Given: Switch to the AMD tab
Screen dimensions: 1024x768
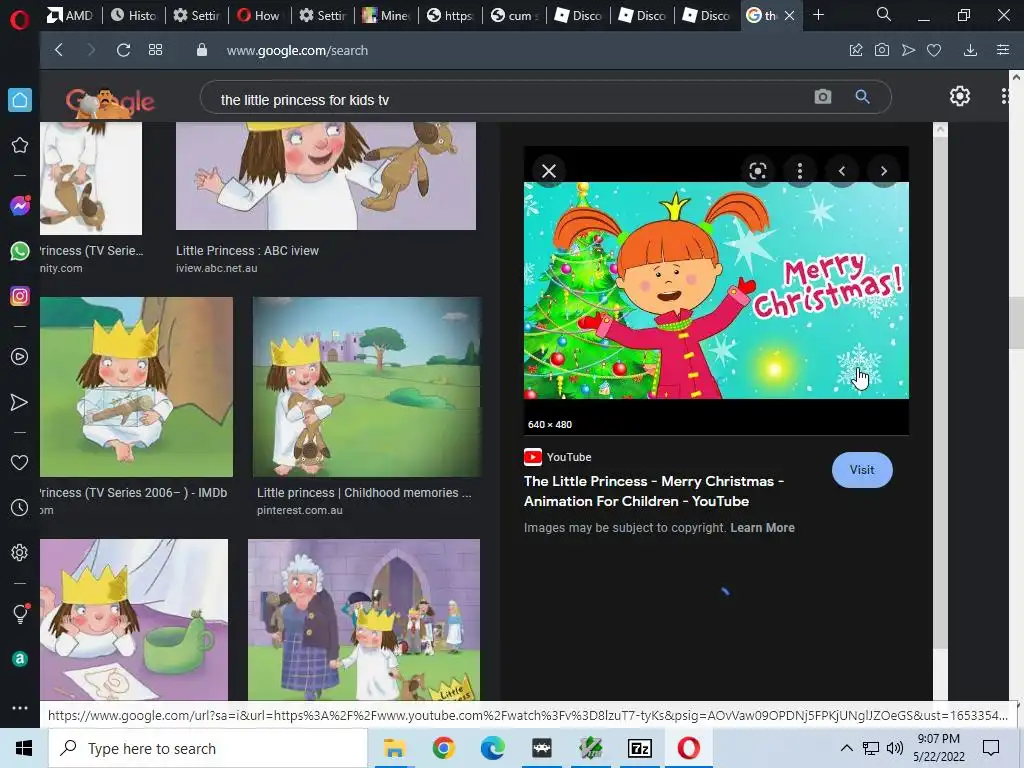Looking at the screenshot, I should click(71, 15).
